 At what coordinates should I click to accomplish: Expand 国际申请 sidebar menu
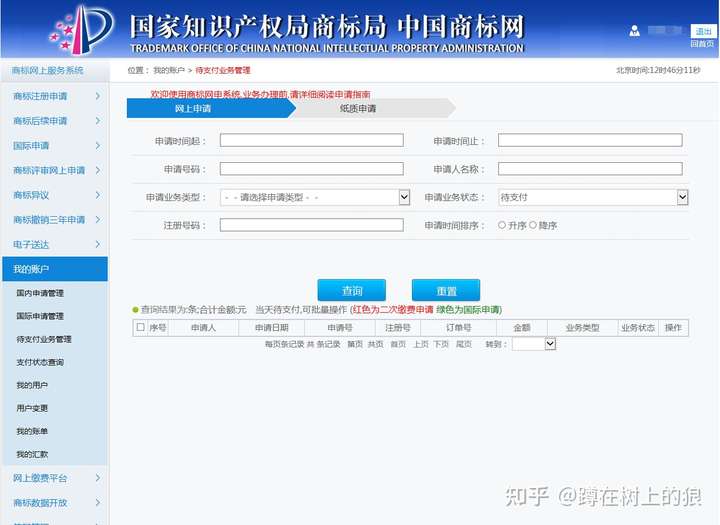pos(55,146)
